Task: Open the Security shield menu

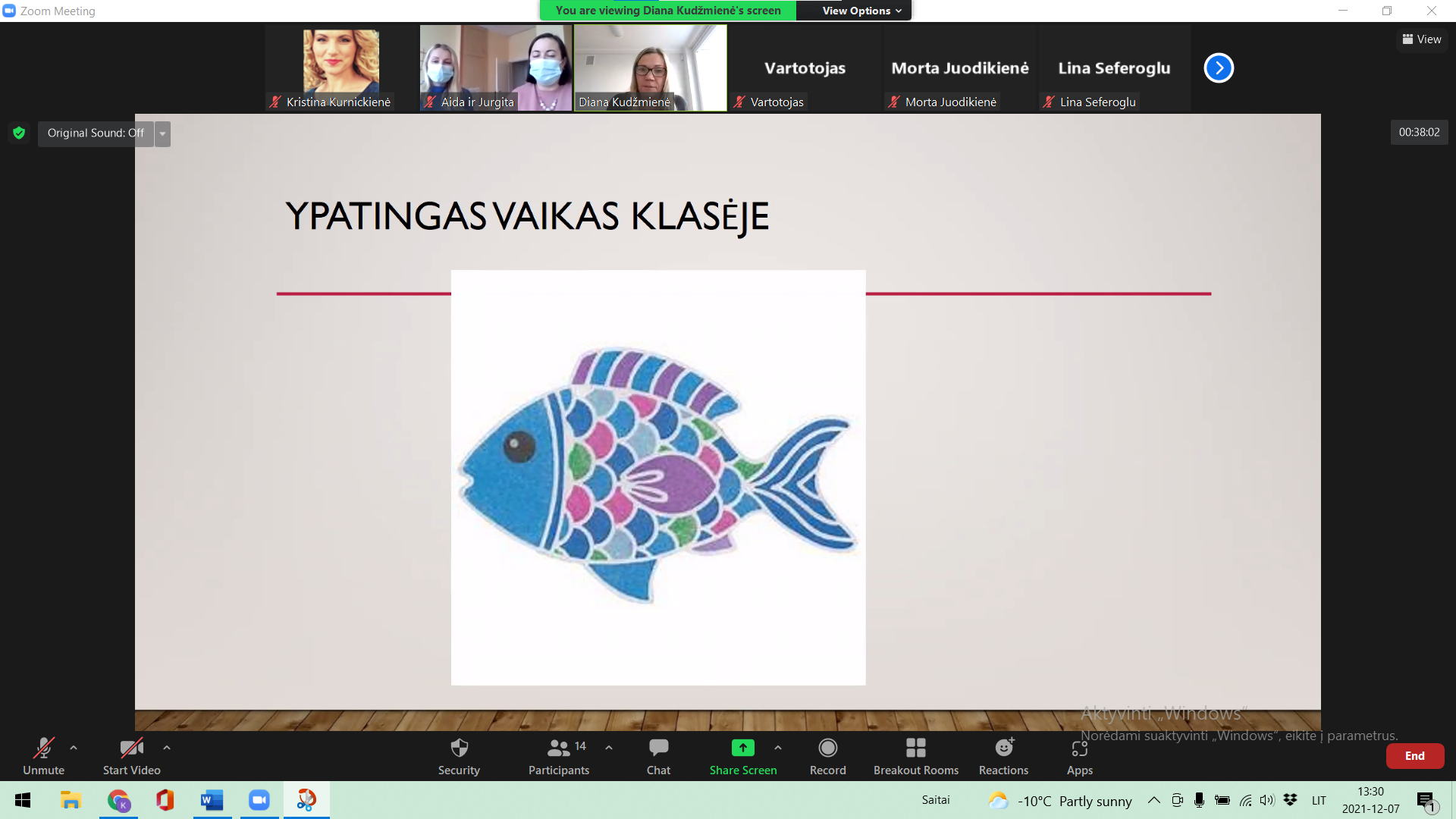Action: tap(459, 756)
